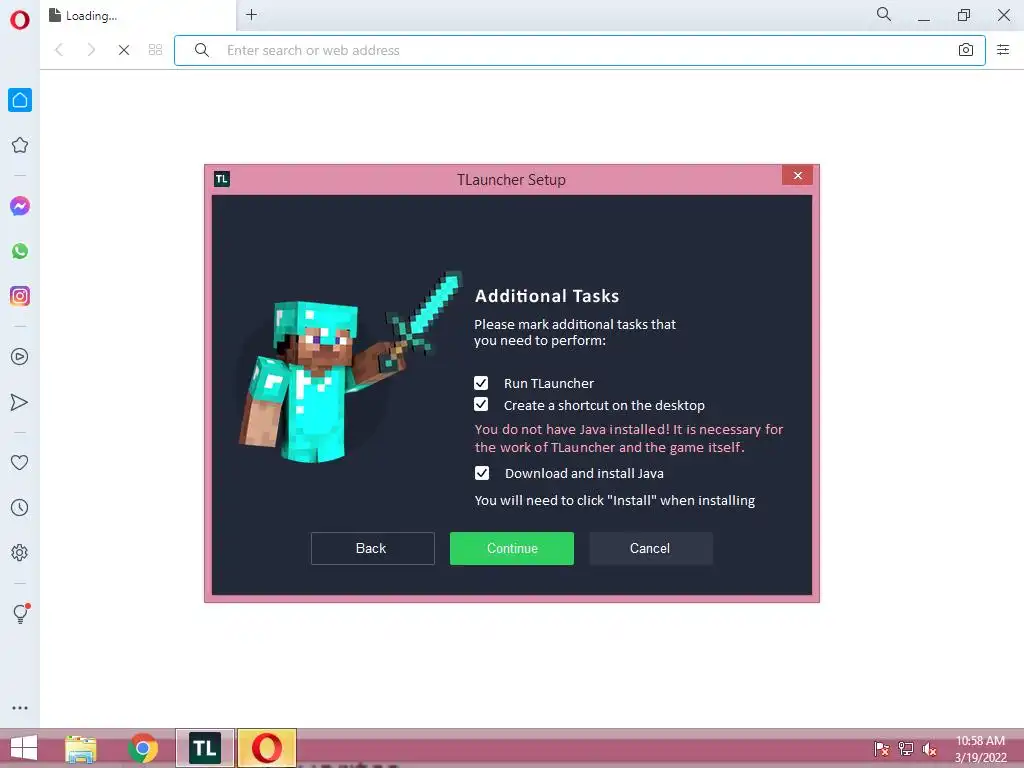Viewport: 1024px width, 768px height.
Task: Open the Windows Start button
Action: pyautogui.click(x=24, y=748)
